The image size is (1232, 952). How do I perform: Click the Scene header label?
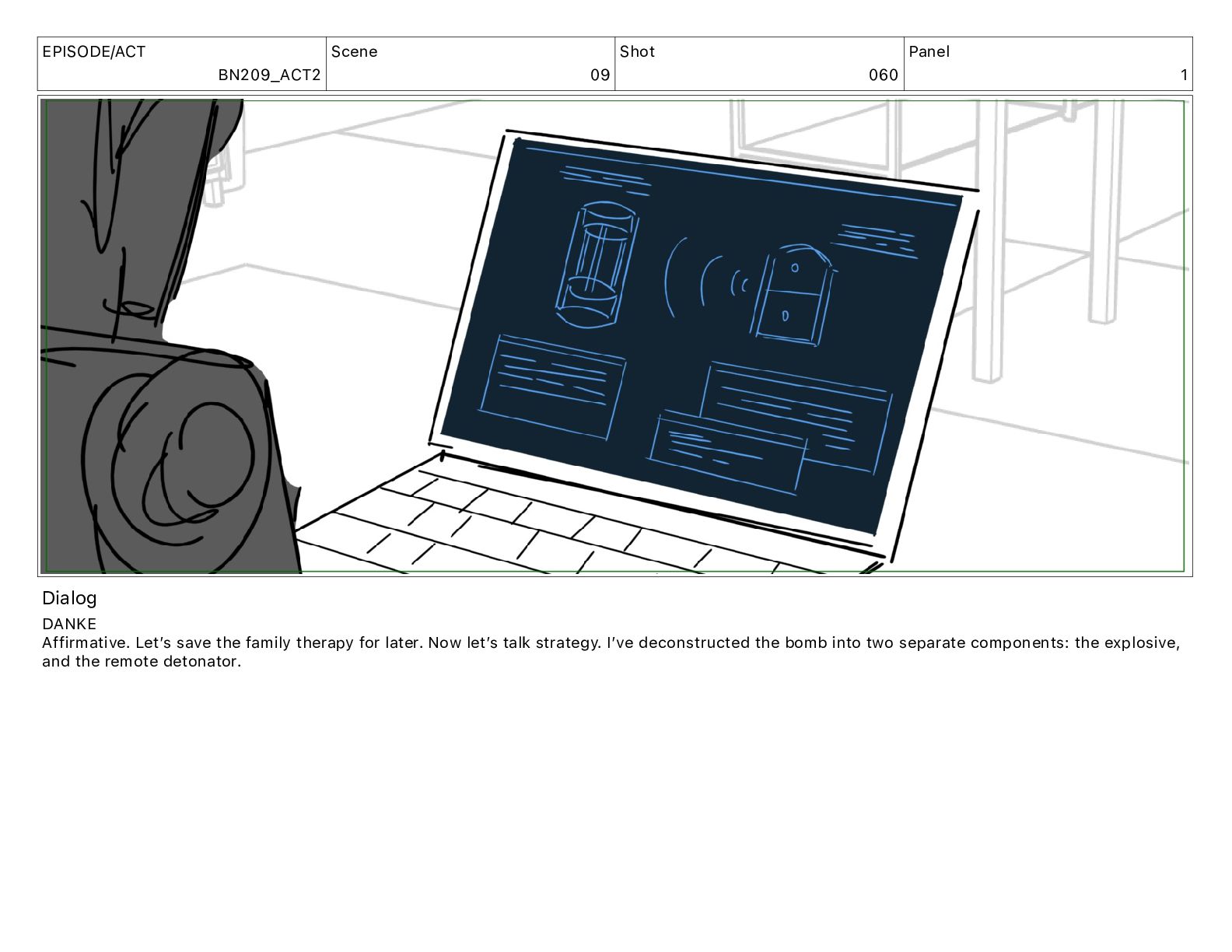tap(354, 52)
